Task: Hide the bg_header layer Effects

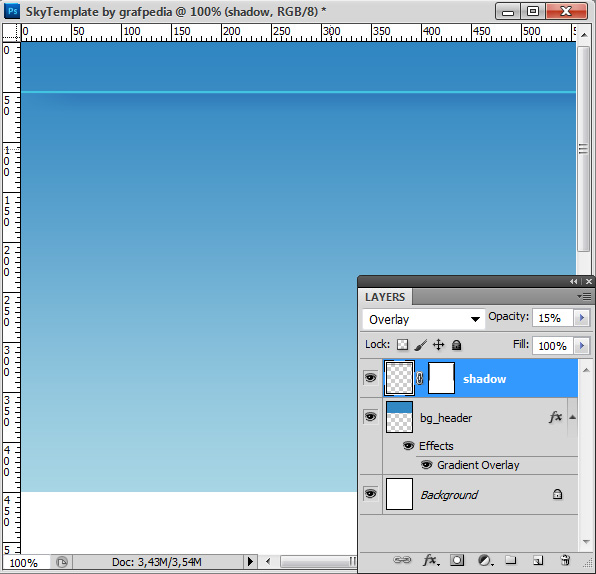Action: point(408,446)
